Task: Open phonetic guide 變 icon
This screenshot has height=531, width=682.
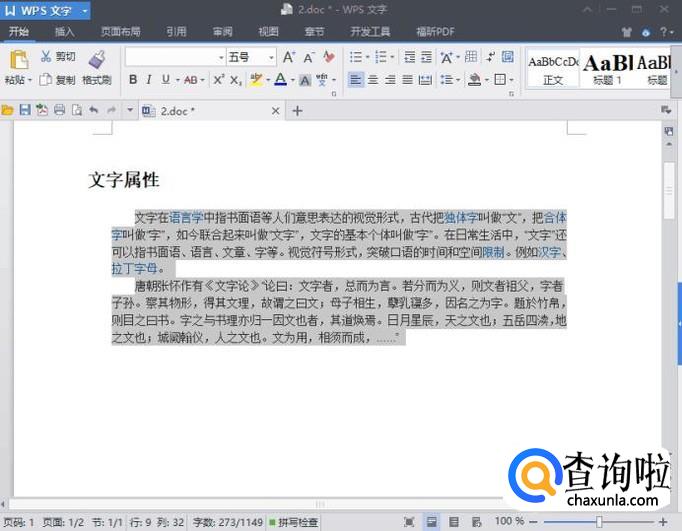Action: point(322,80)
